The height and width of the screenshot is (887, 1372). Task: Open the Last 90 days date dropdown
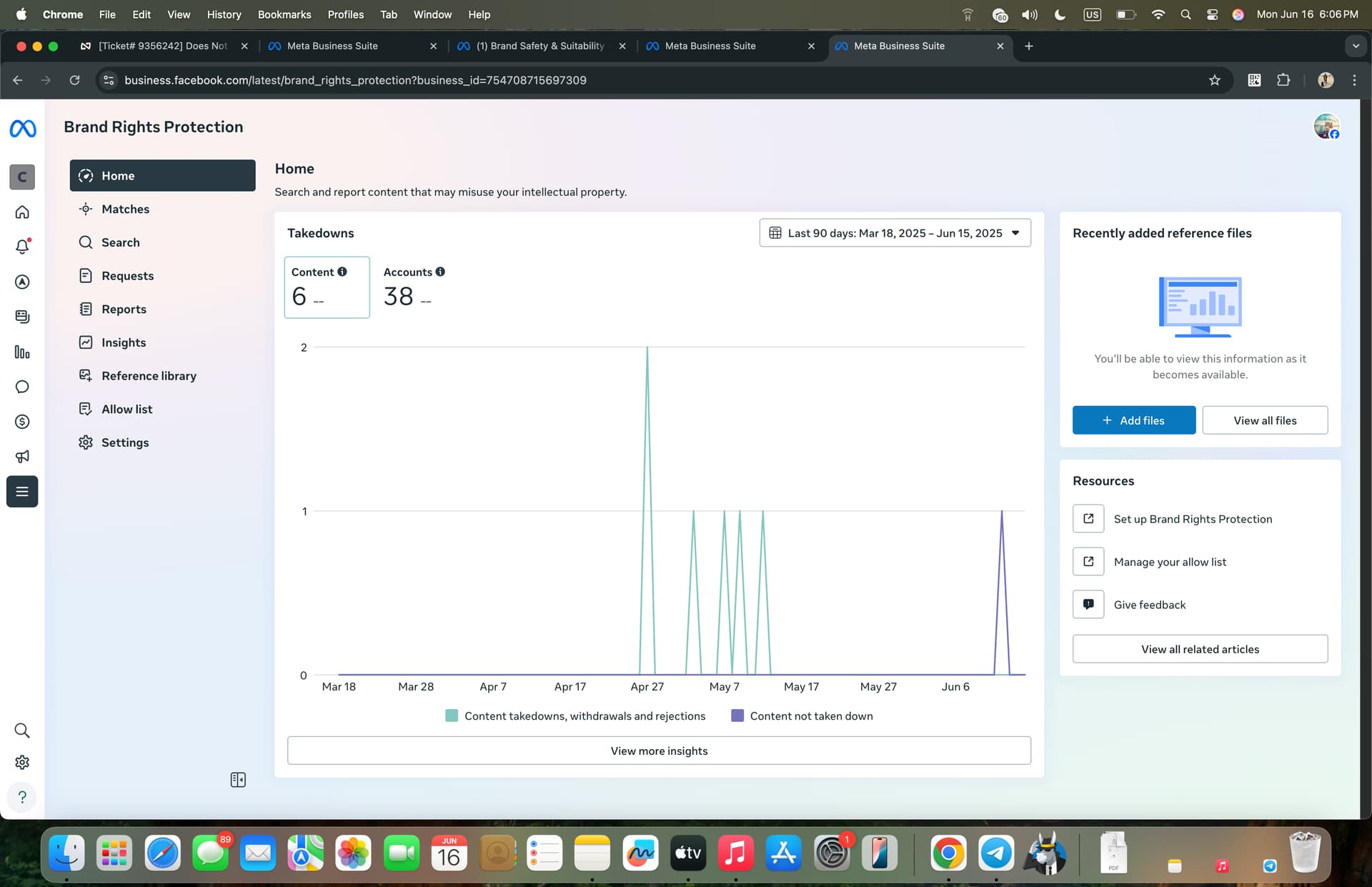895,233
